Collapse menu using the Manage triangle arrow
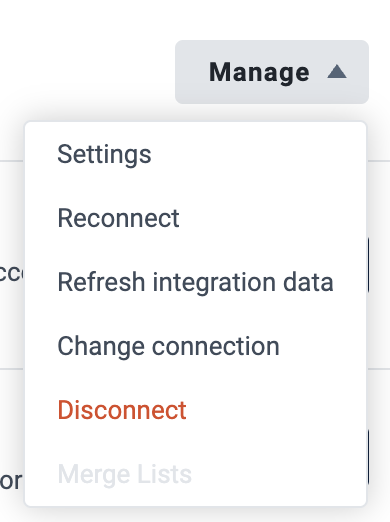This screenshot has width=390, height=522. [337, 72]
